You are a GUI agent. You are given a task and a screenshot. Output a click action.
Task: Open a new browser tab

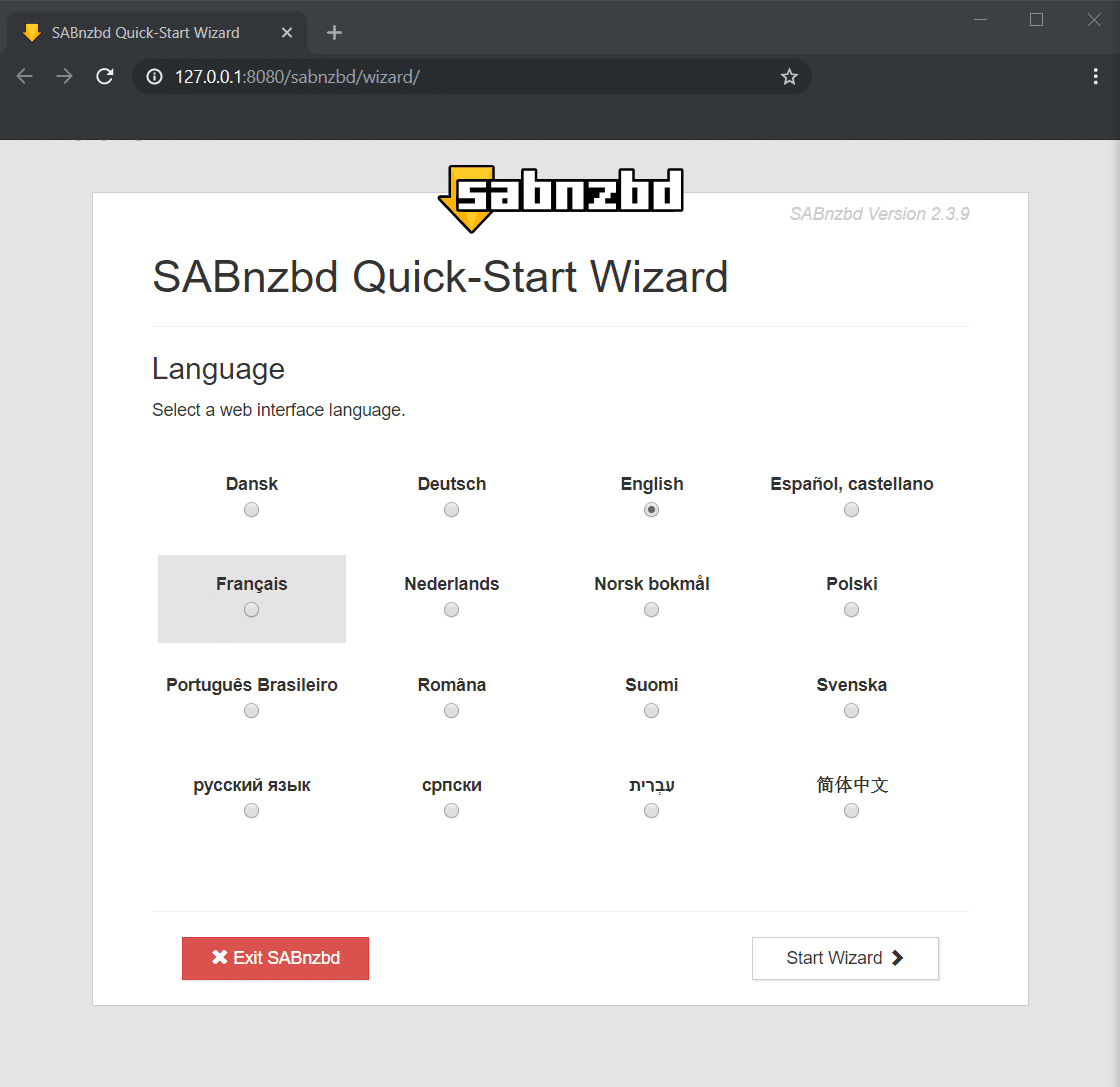[333, 31]
